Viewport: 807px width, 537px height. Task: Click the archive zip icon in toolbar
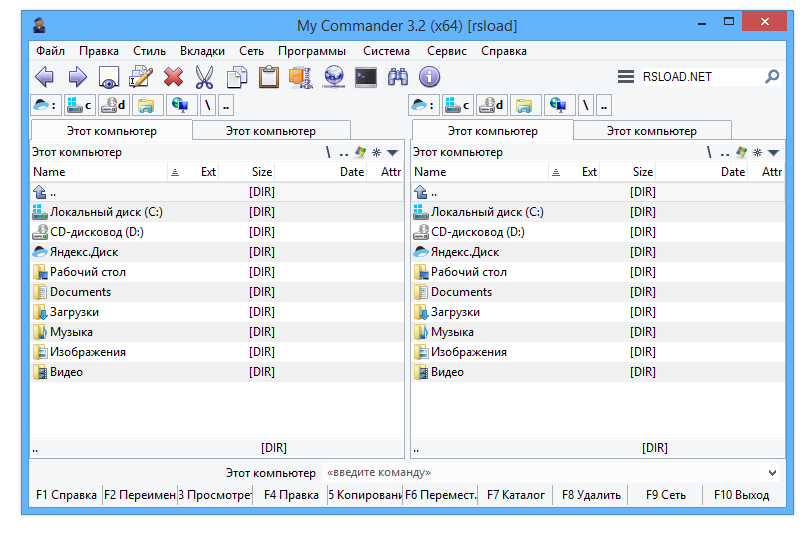[x=301, y=77]
